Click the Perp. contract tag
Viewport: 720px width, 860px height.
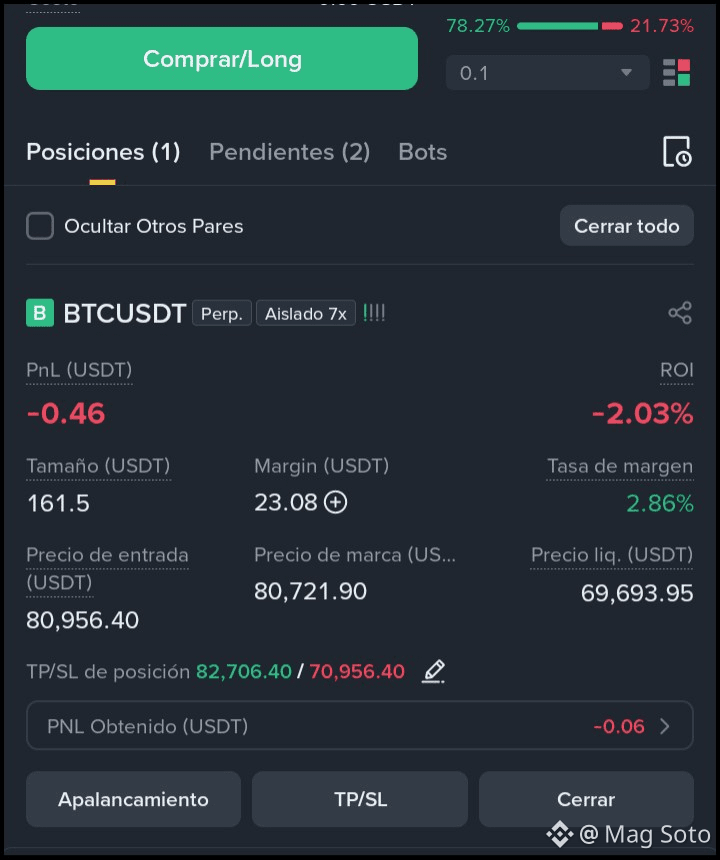click(222, 314)
